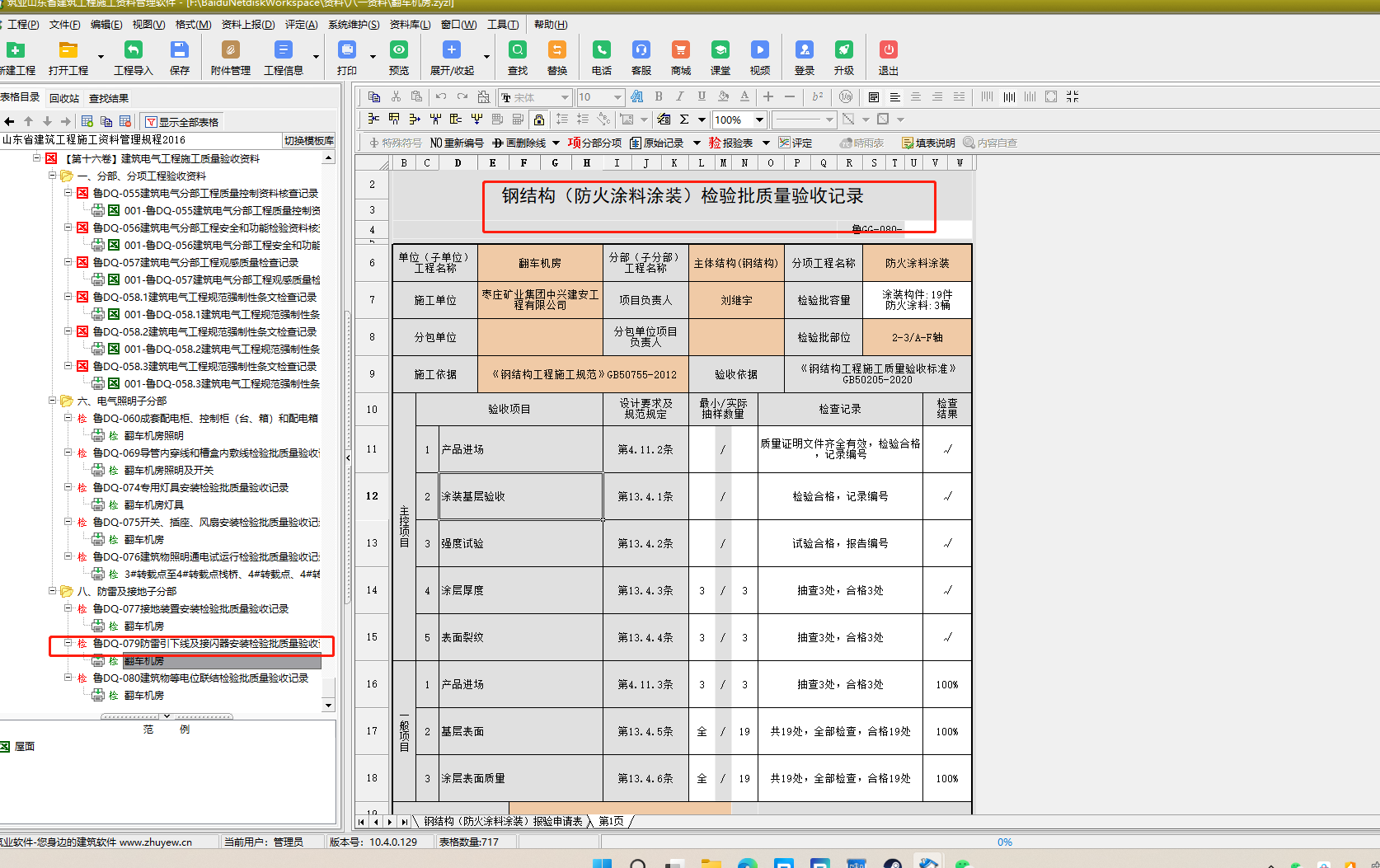Click the font color A icon
Viewport: 1380px width, 868px height.
coord(744,96)
